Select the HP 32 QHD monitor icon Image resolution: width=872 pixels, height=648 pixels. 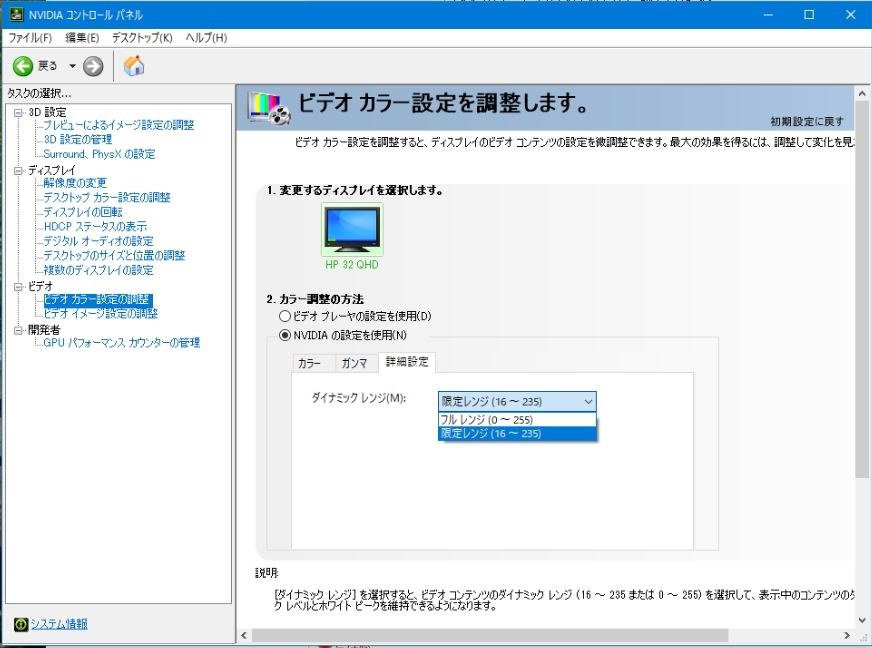point(352,230)
